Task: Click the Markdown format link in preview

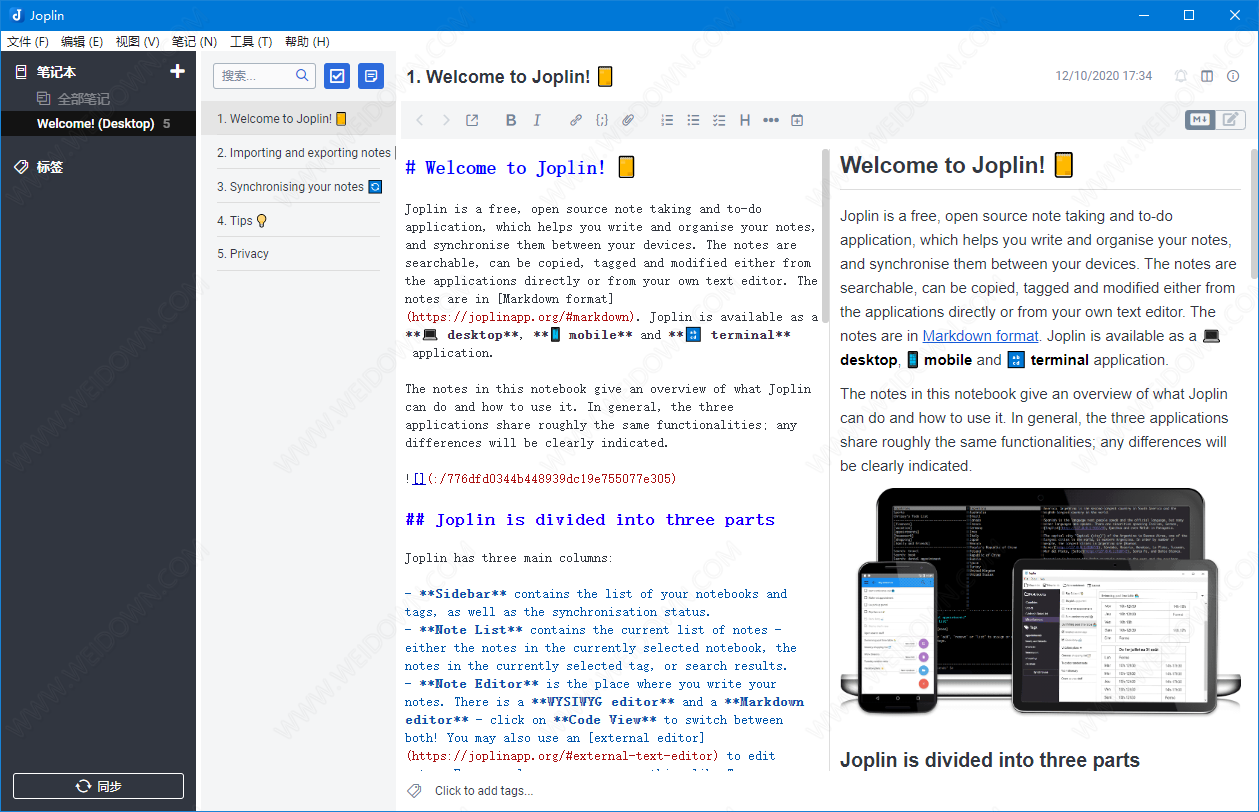Action: point(980,336)
